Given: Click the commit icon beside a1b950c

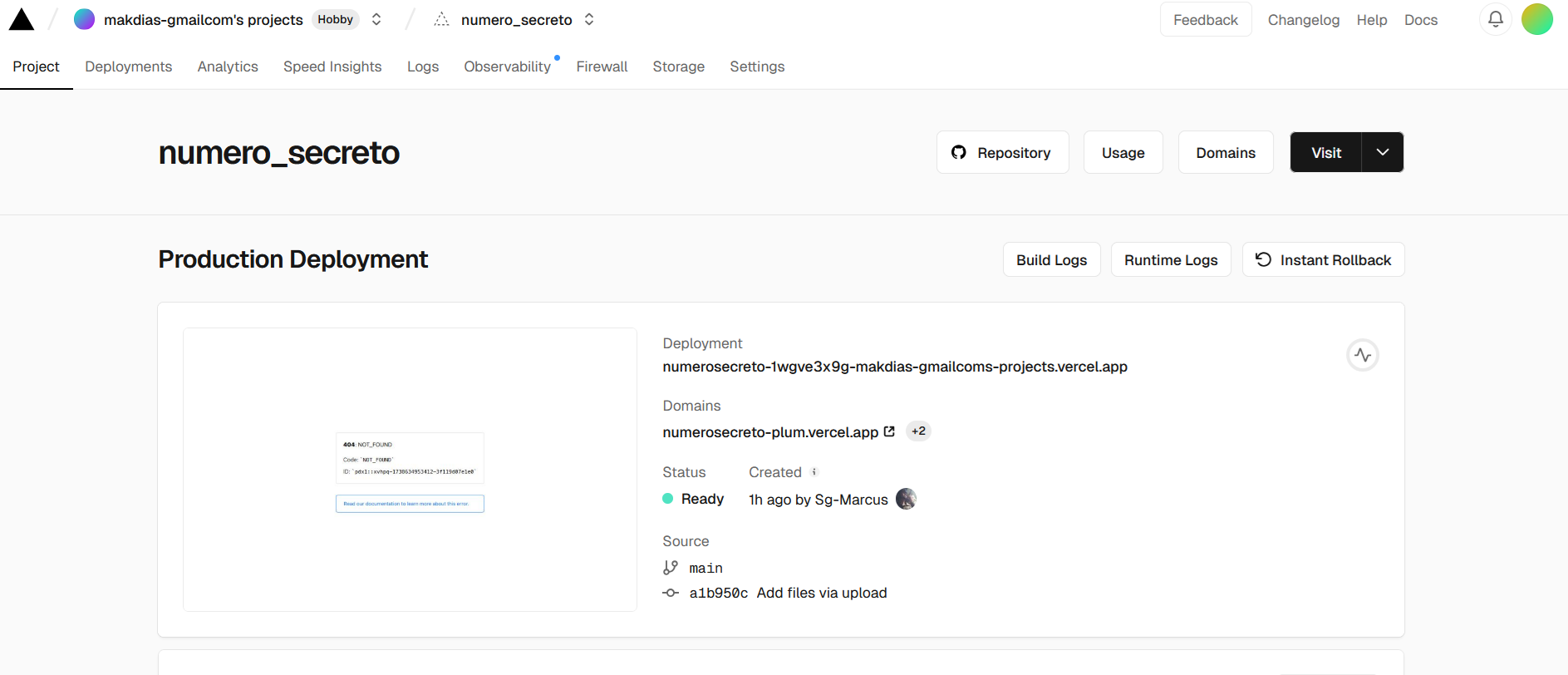Looking at the screenshot, I should point(671,593).
